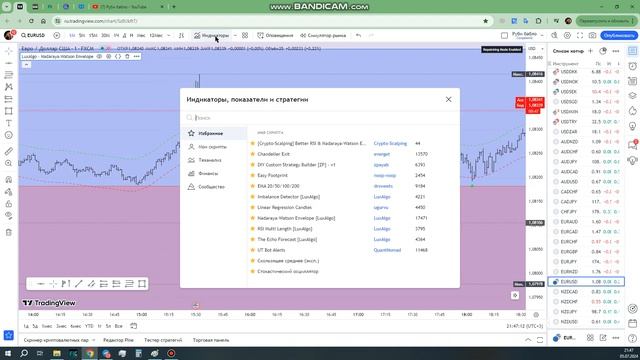Screen dimensions: 640x360
Task: Open Торговая панель tab
Action: point(211,340)
